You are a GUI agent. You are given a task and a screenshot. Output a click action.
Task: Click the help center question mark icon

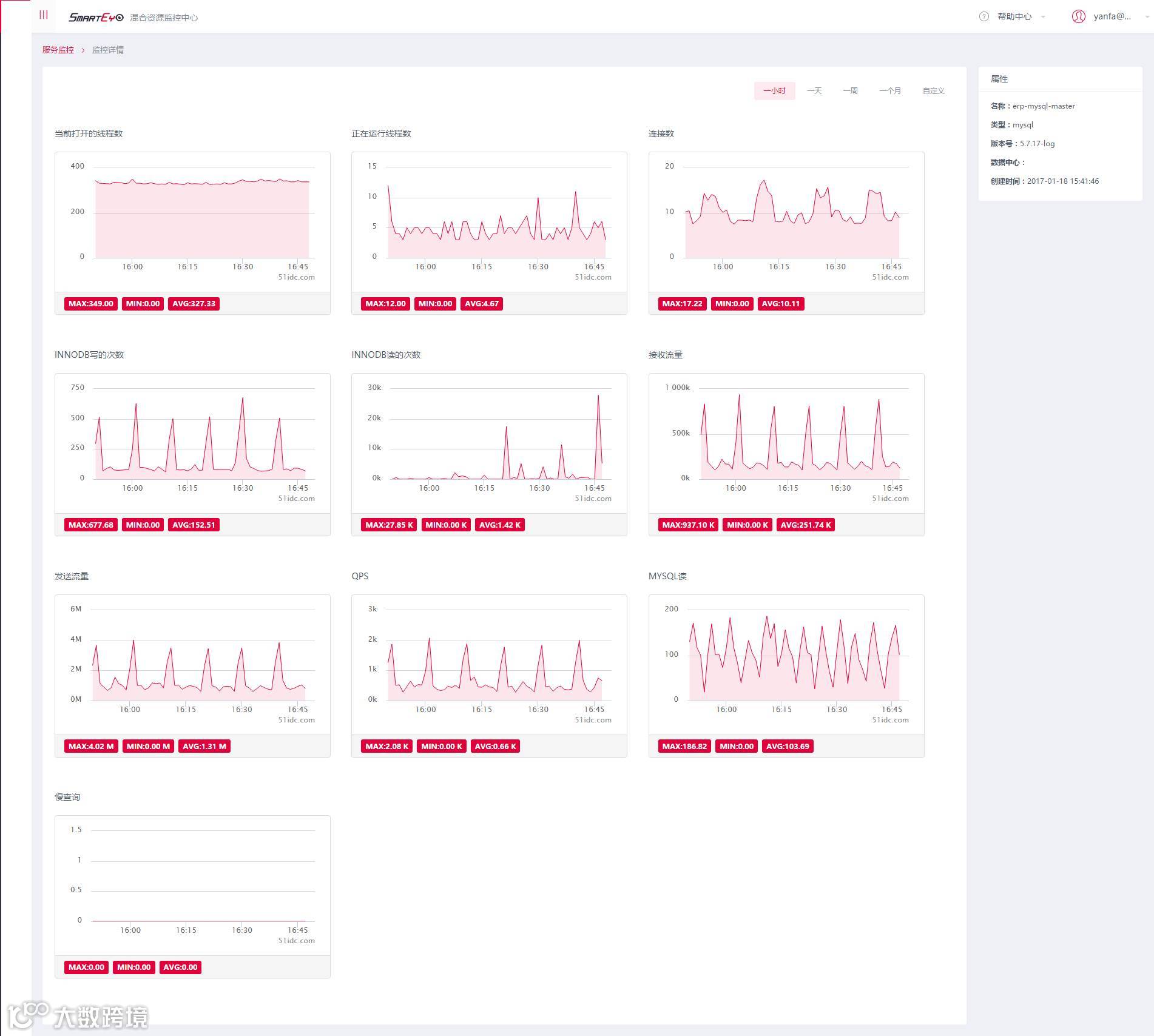(984, 16)
